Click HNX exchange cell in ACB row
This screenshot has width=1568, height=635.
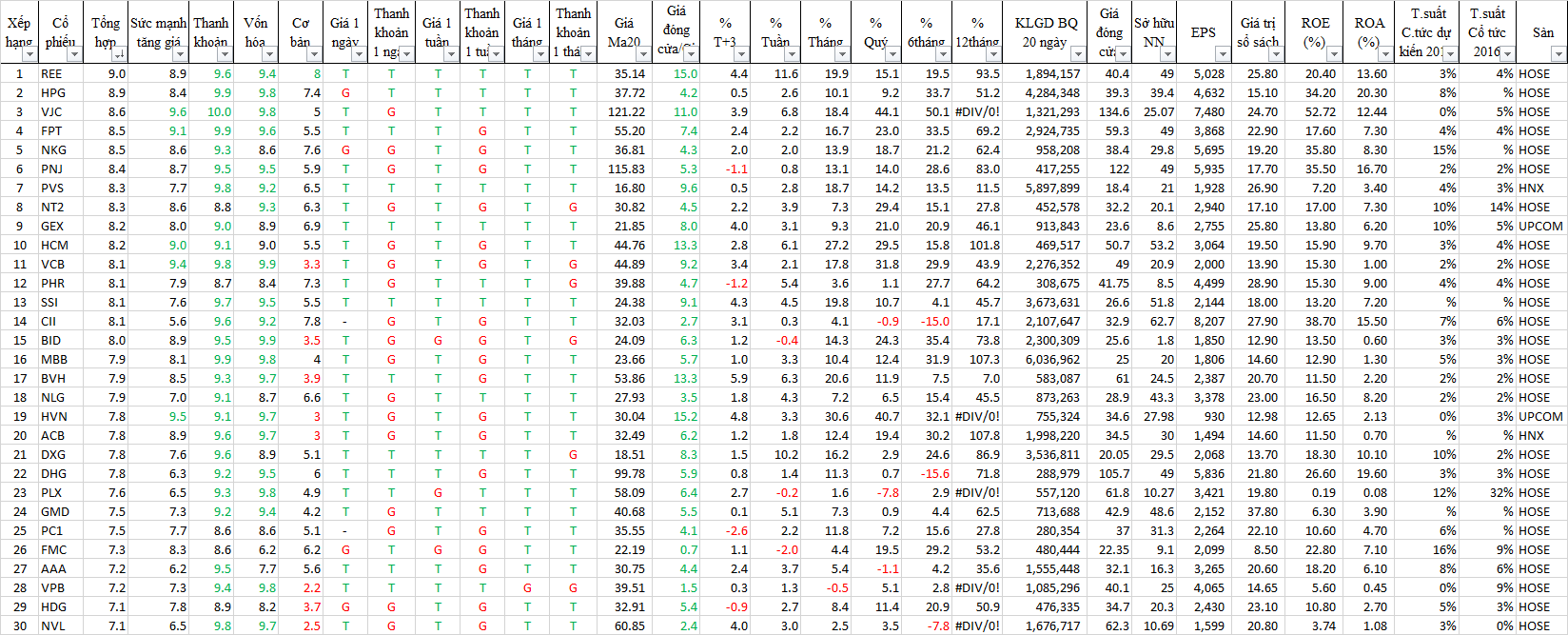click(x=1541, y=435)
